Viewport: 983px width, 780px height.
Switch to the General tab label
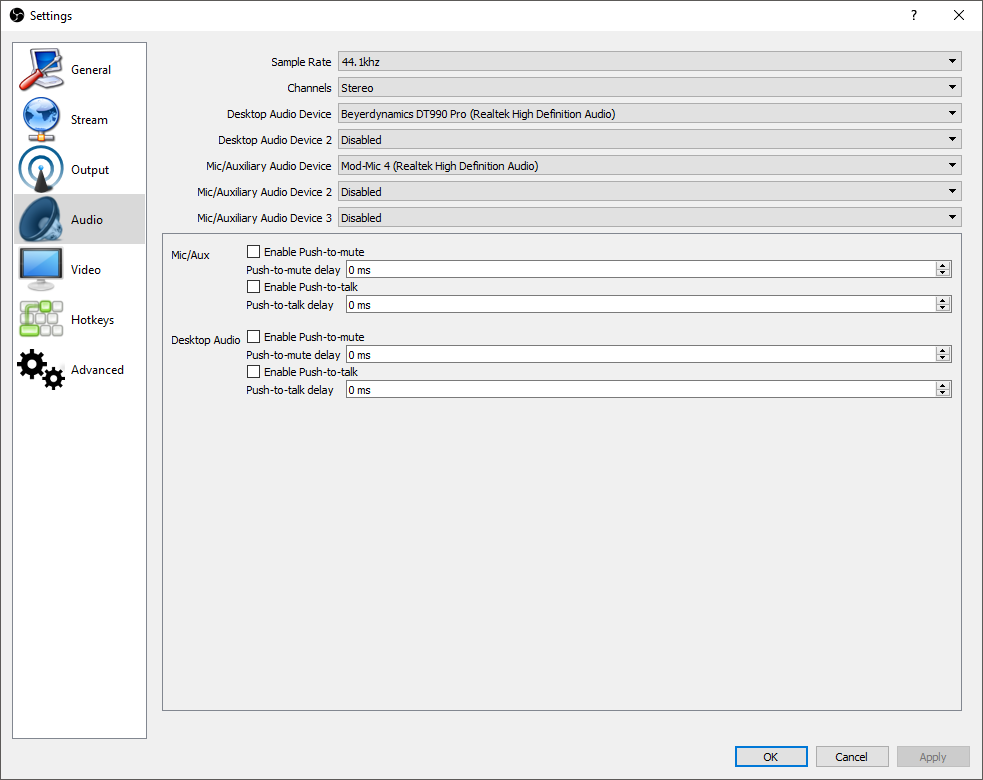point(91,70)
